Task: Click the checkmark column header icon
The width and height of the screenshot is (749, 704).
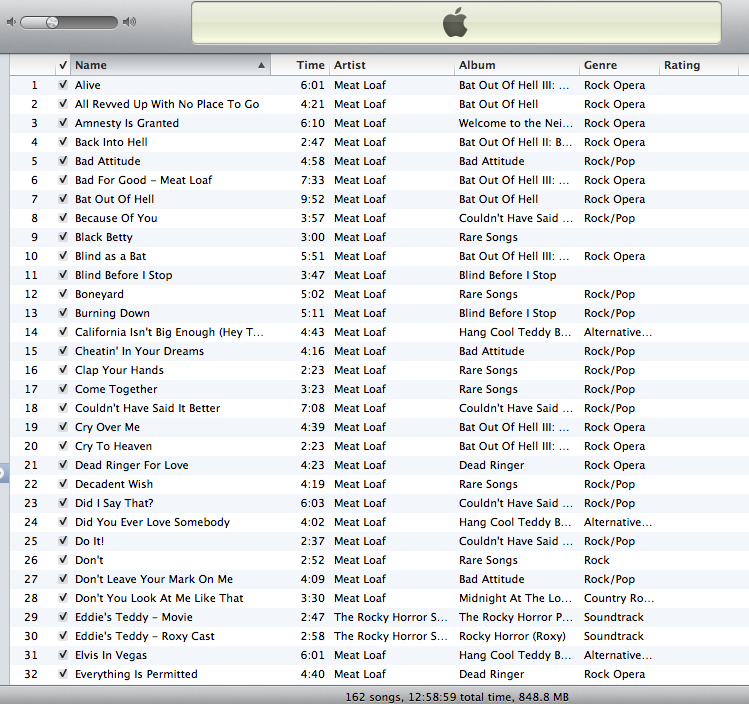Action: 63,65
